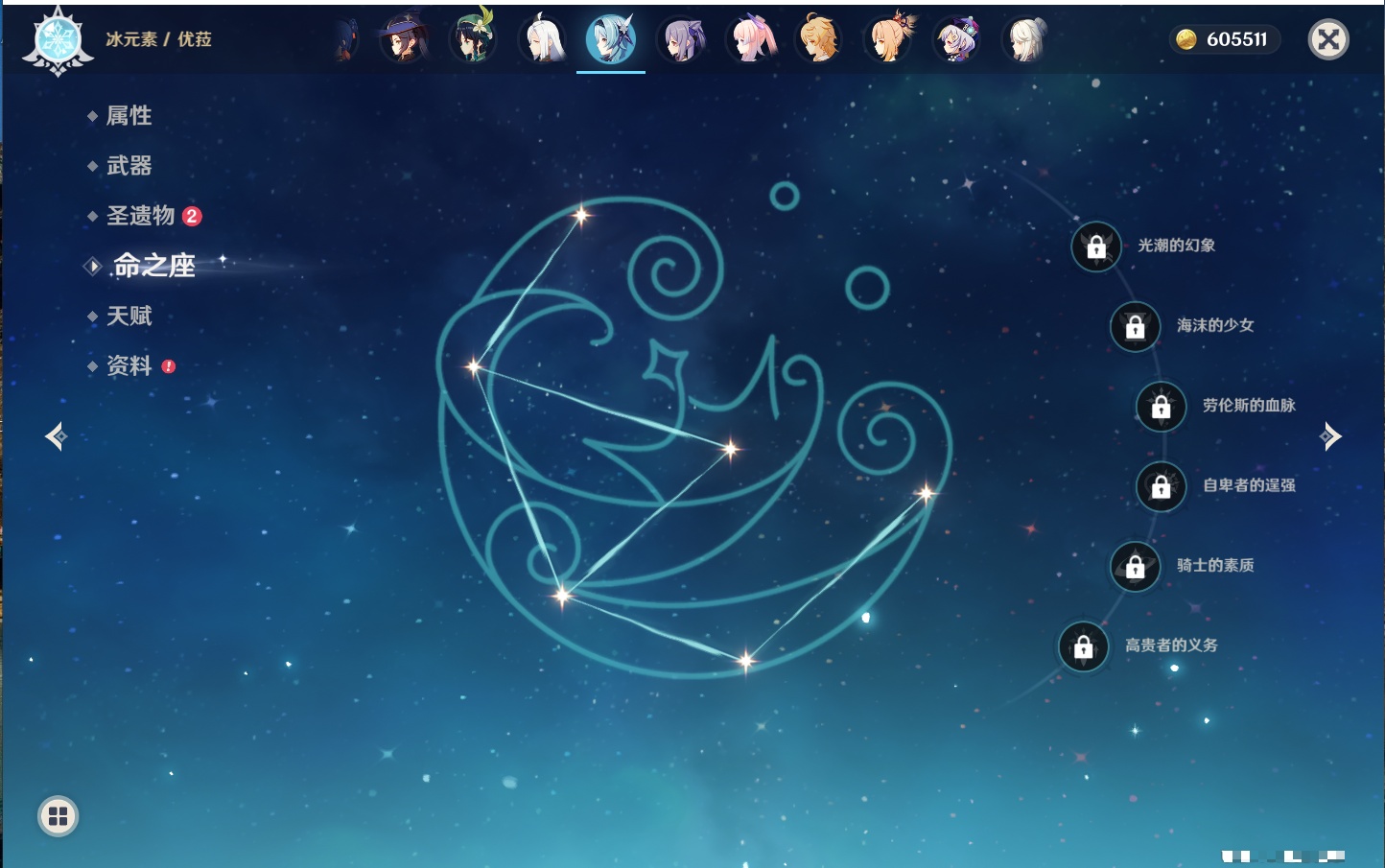Viewport: 1385px width, 868px height.
Task: Click the 海沫的少女 constellation label
Action: click(1215, 325)
